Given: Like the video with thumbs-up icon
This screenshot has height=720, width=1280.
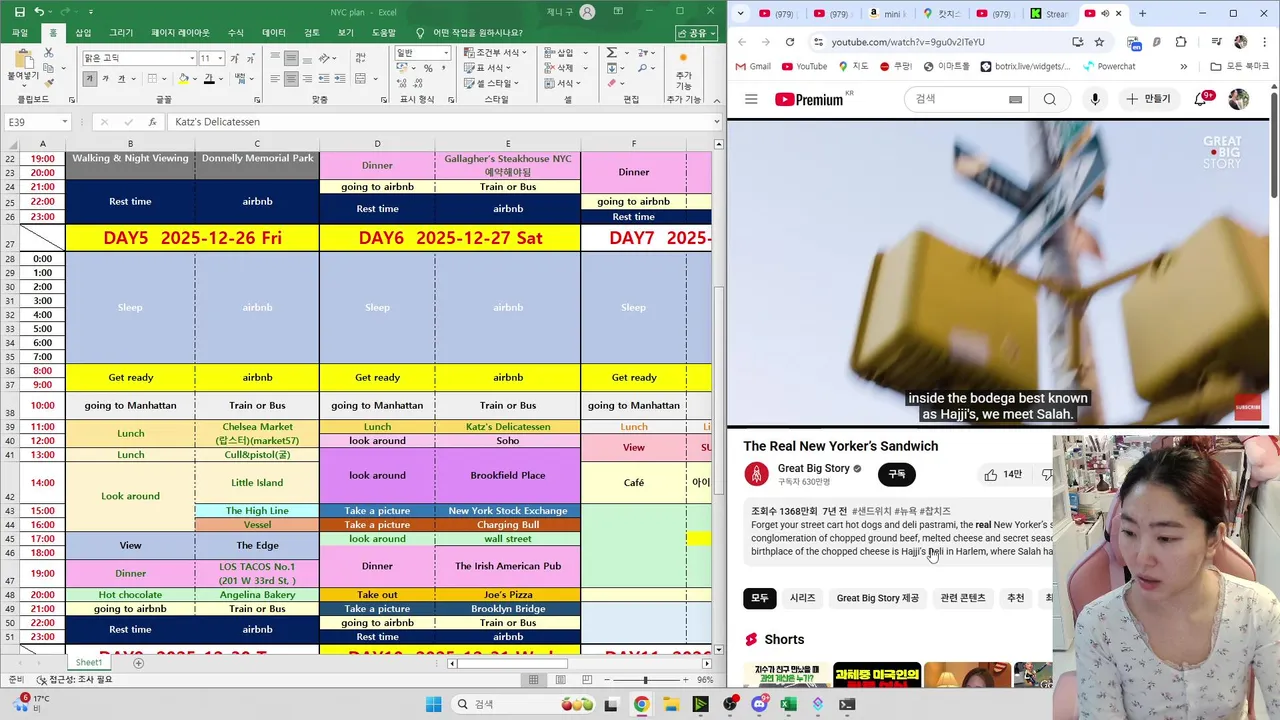Looking at the screenshot, I should (991, 475).
